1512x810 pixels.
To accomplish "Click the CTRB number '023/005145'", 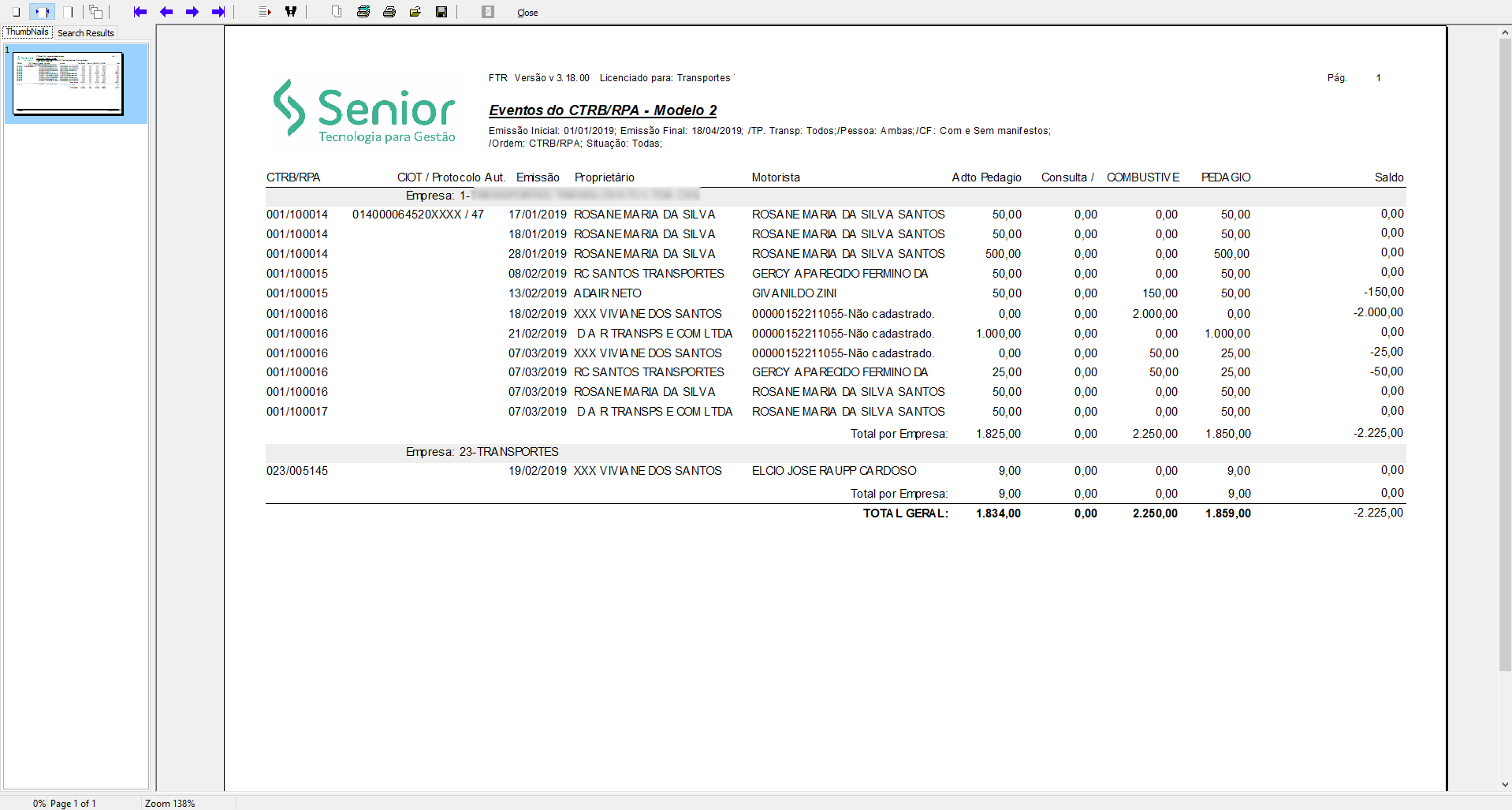I will click(x=297, y=471).
